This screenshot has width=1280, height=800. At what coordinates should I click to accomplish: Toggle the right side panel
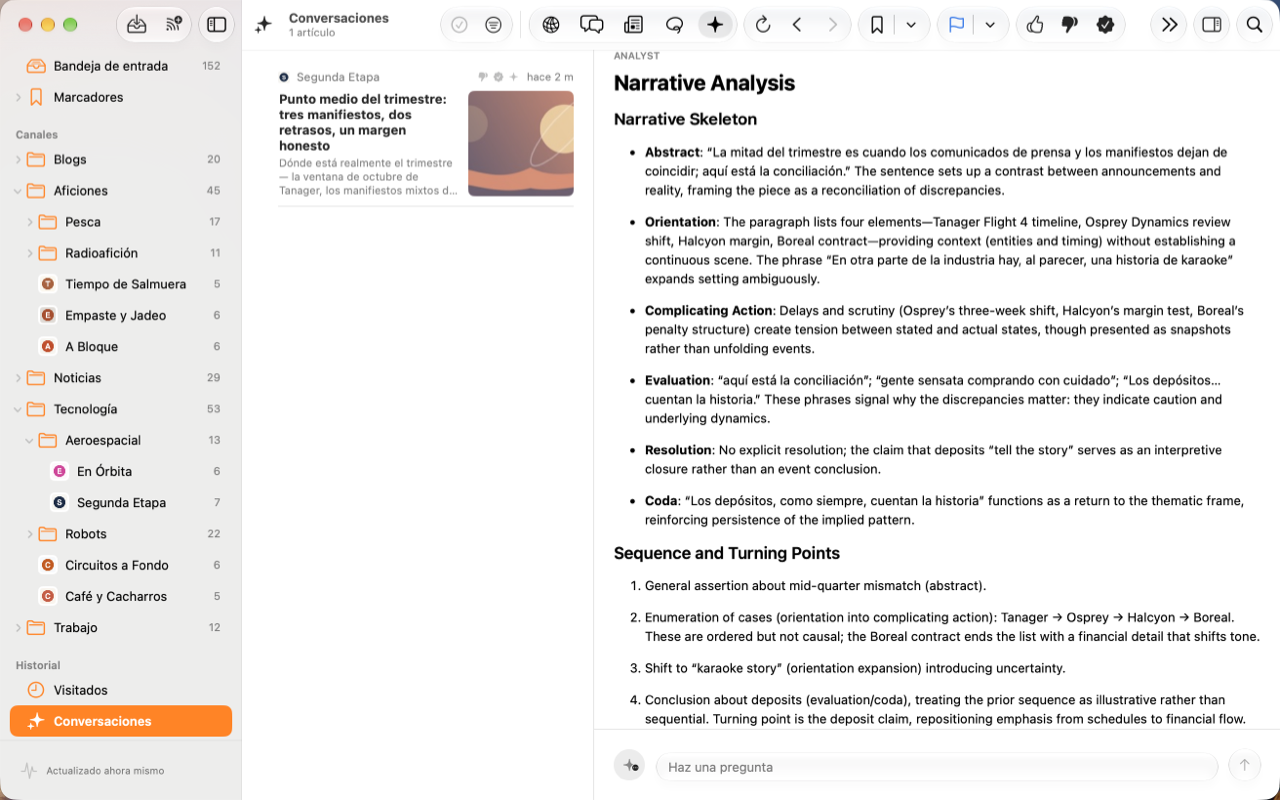(x=1211, y=25)
